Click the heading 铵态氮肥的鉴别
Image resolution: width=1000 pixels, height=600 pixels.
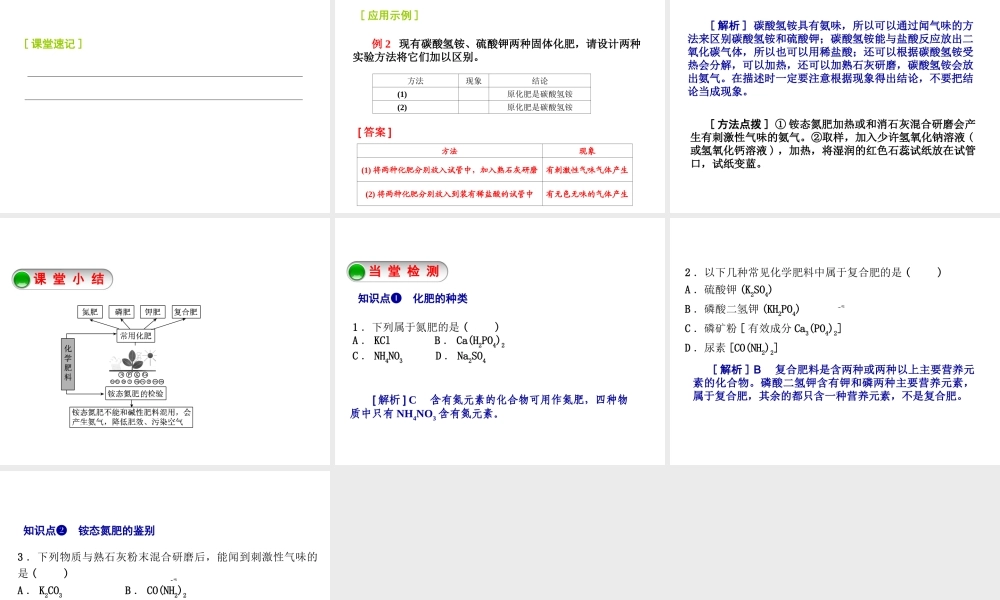tap(117, 530)
